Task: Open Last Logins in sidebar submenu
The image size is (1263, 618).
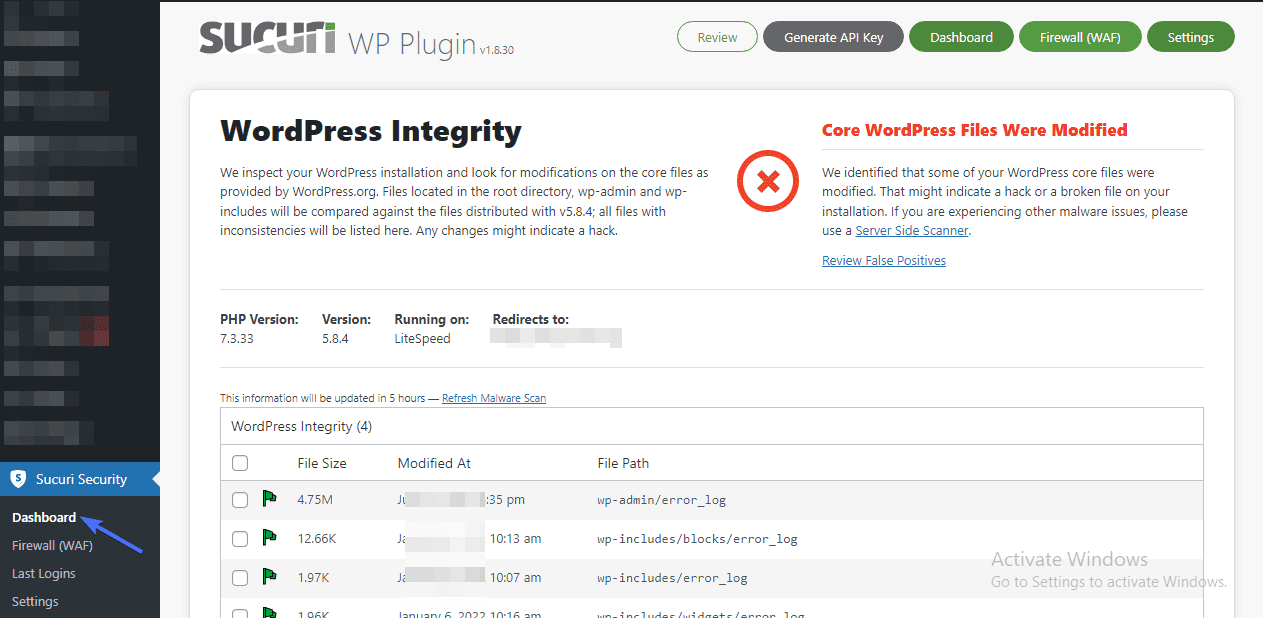Action: point(44,573)
